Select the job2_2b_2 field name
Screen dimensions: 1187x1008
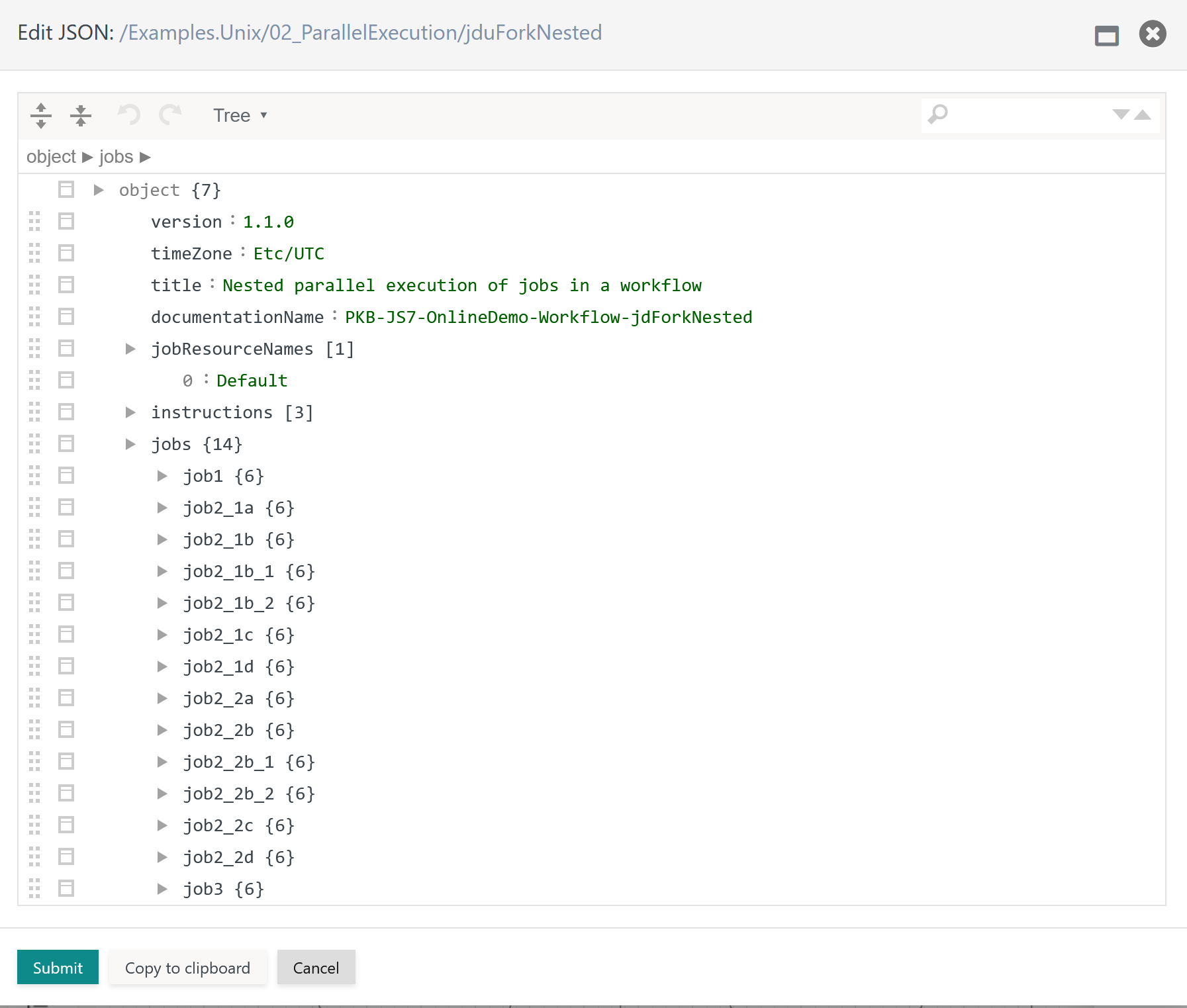(x=228, y=794)
